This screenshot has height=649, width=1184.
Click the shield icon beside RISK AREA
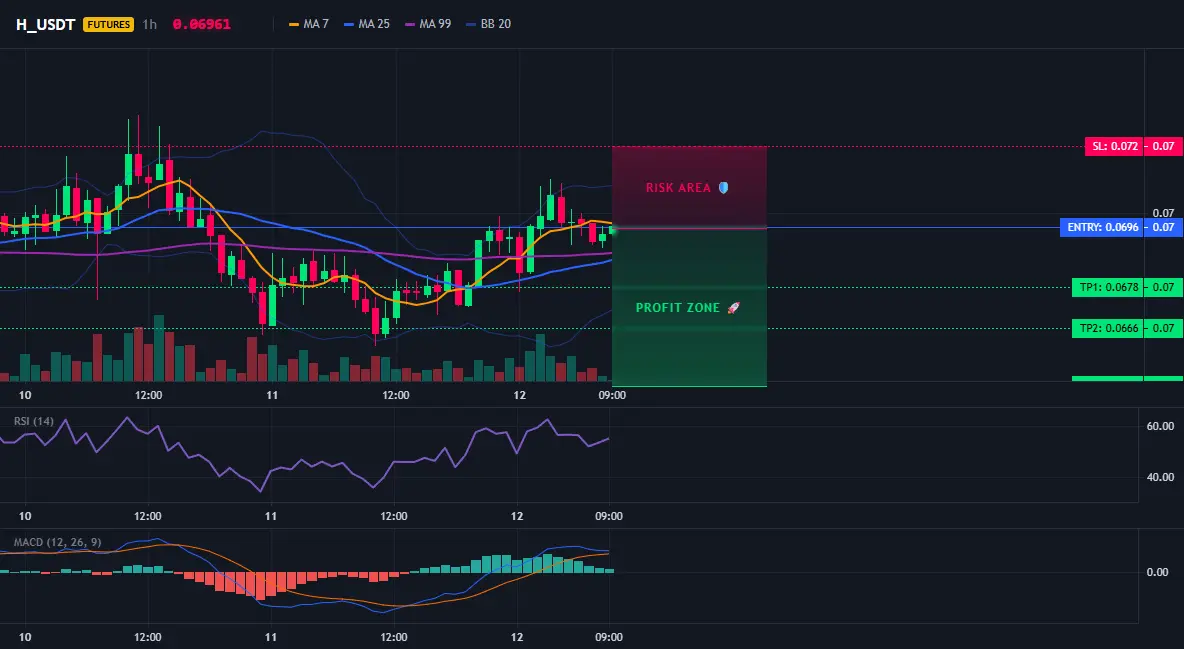[x=723, y=187]
